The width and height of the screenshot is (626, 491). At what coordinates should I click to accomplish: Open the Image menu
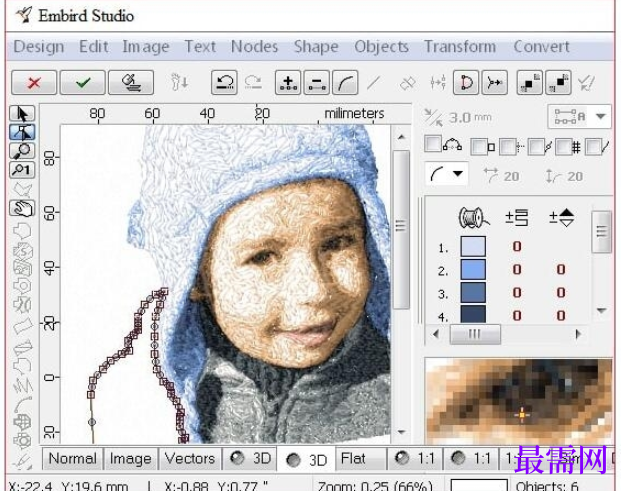point(146,47)
